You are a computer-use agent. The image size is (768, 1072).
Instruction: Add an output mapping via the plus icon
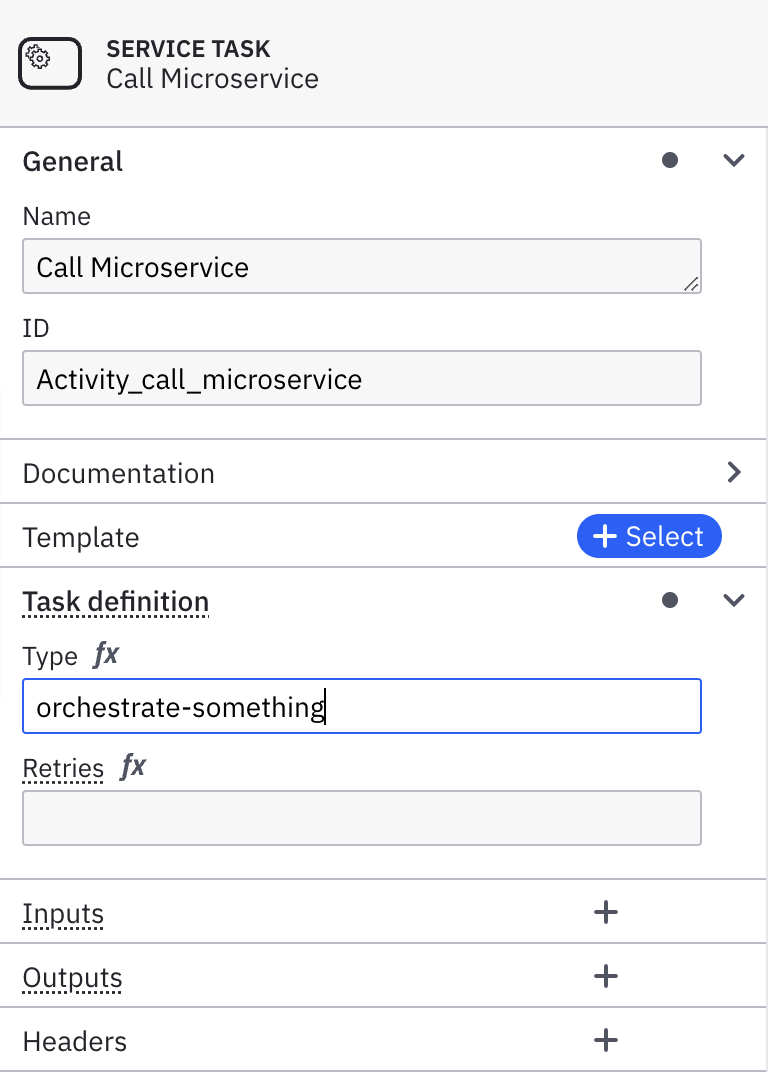606,976
